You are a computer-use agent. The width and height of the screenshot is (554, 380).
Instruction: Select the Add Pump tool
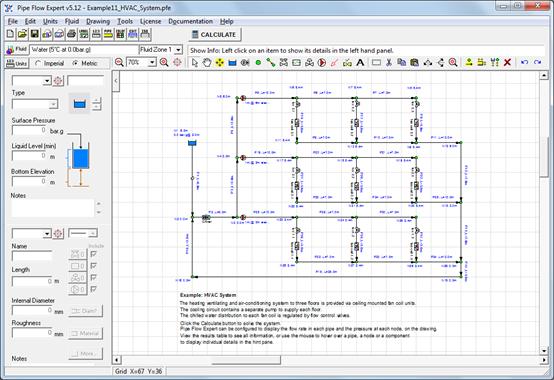322,63
